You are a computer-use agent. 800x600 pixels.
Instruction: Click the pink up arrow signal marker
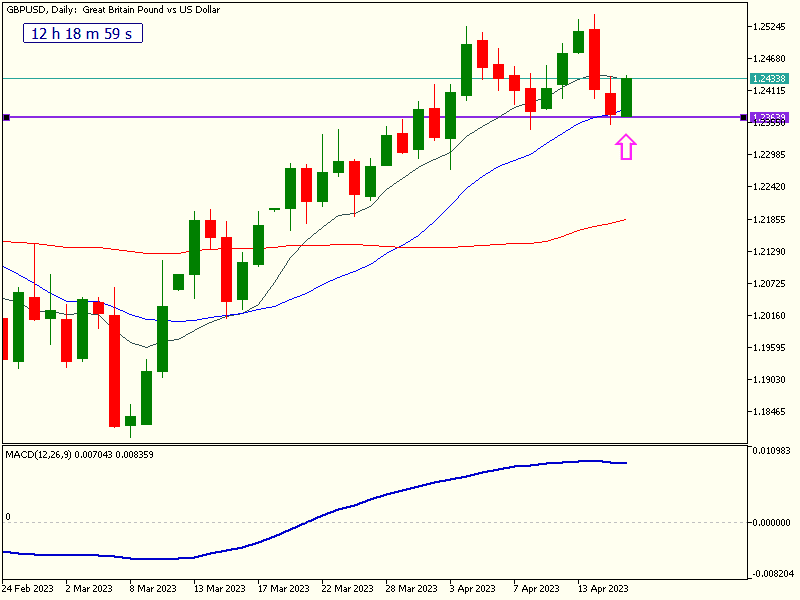pyautogui.click(x=626, y=148)
